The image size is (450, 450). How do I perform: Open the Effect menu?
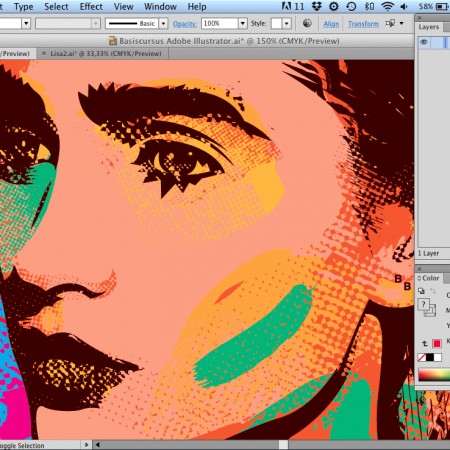pyautogui.click(x=91, y=7)
